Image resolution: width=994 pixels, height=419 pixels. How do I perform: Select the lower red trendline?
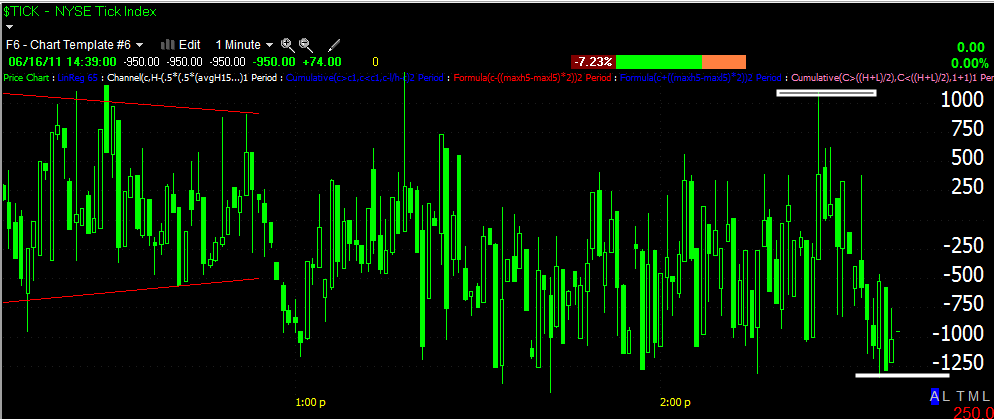coord(131,290)
